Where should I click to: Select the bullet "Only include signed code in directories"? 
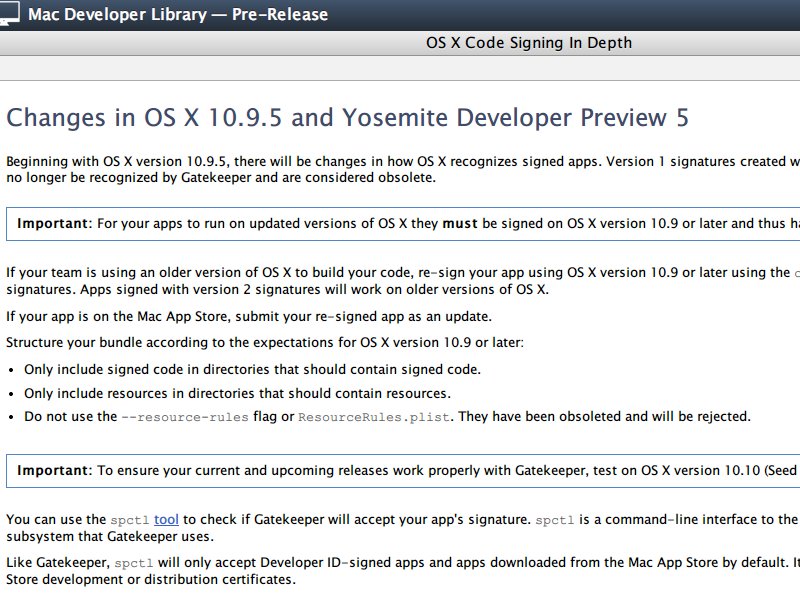(x=253, y=369)
